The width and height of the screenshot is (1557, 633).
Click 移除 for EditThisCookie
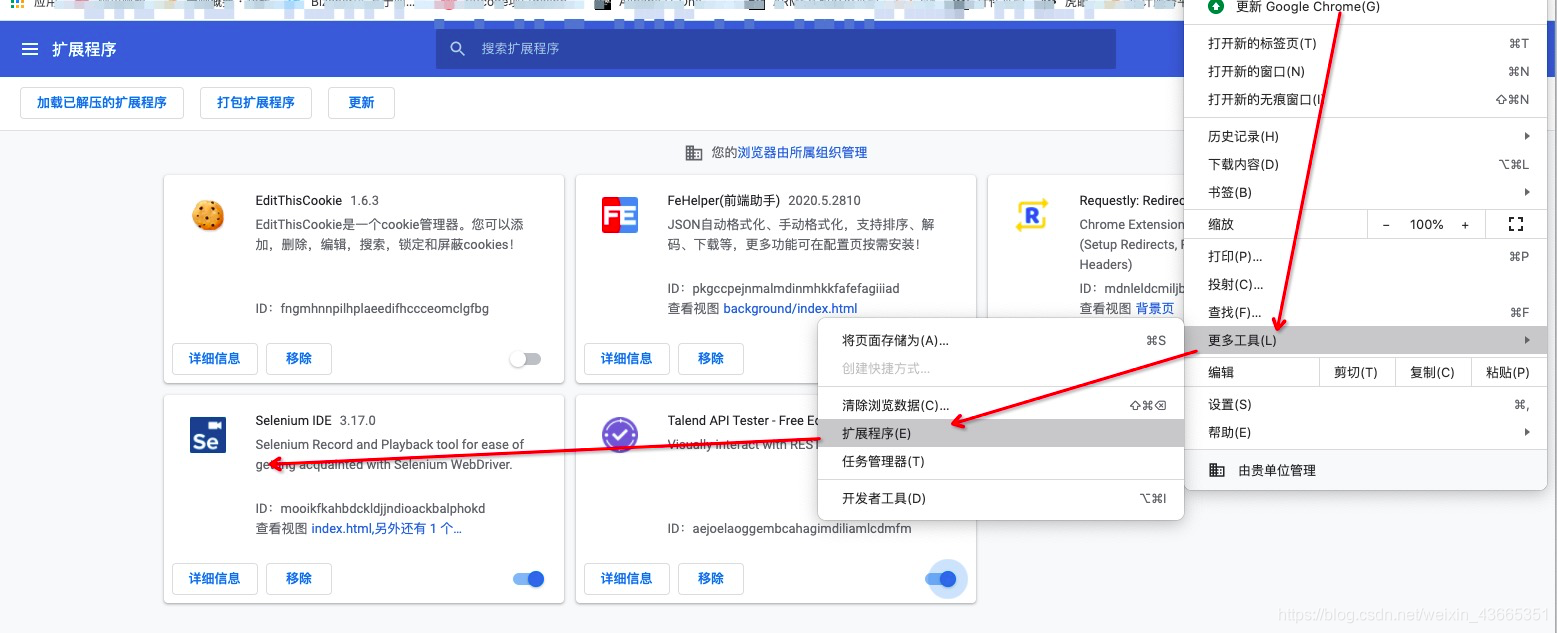(299, 359)
